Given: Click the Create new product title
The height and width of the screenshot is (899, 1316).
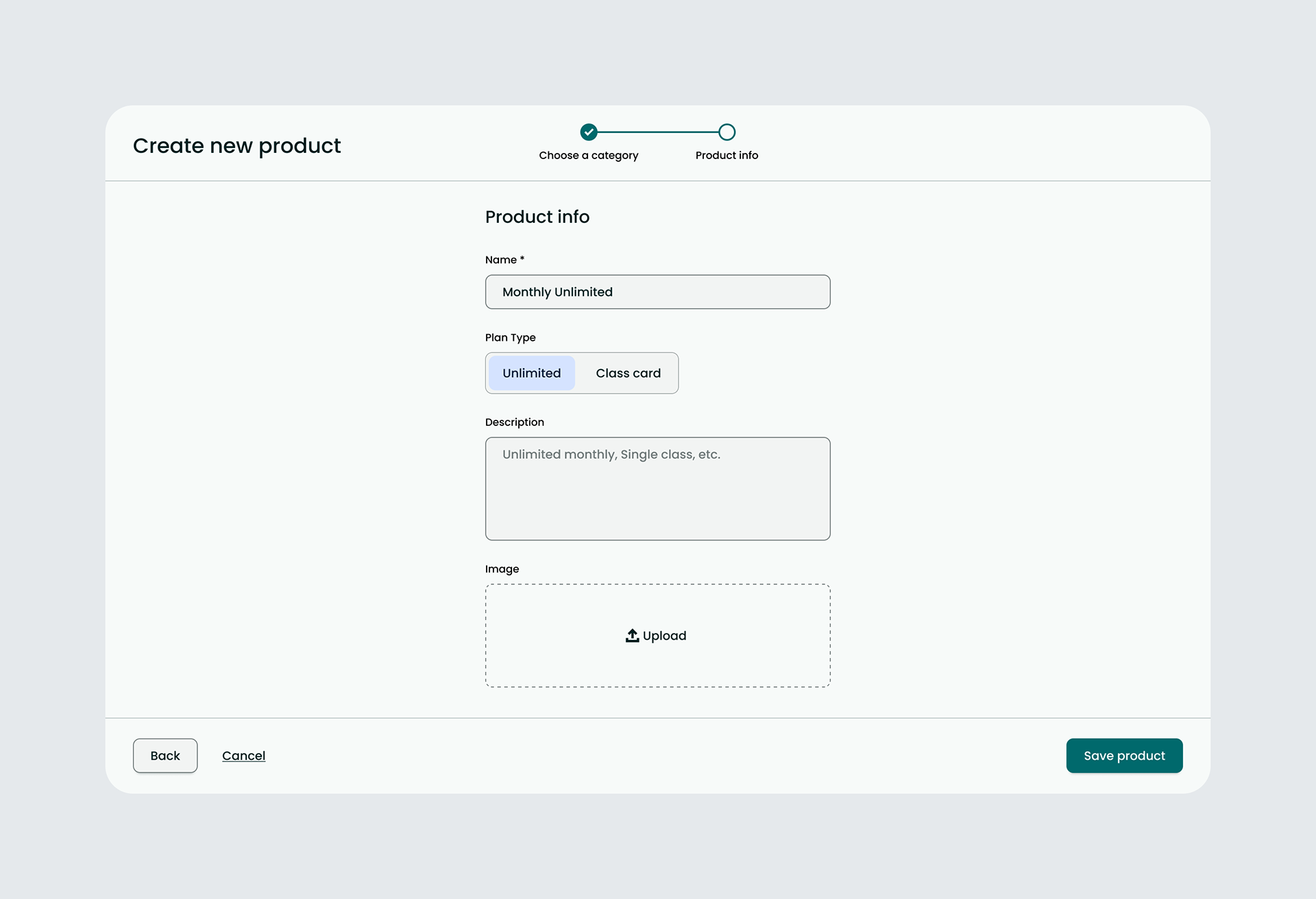Looking at the screenshot, I should (236, 145).
